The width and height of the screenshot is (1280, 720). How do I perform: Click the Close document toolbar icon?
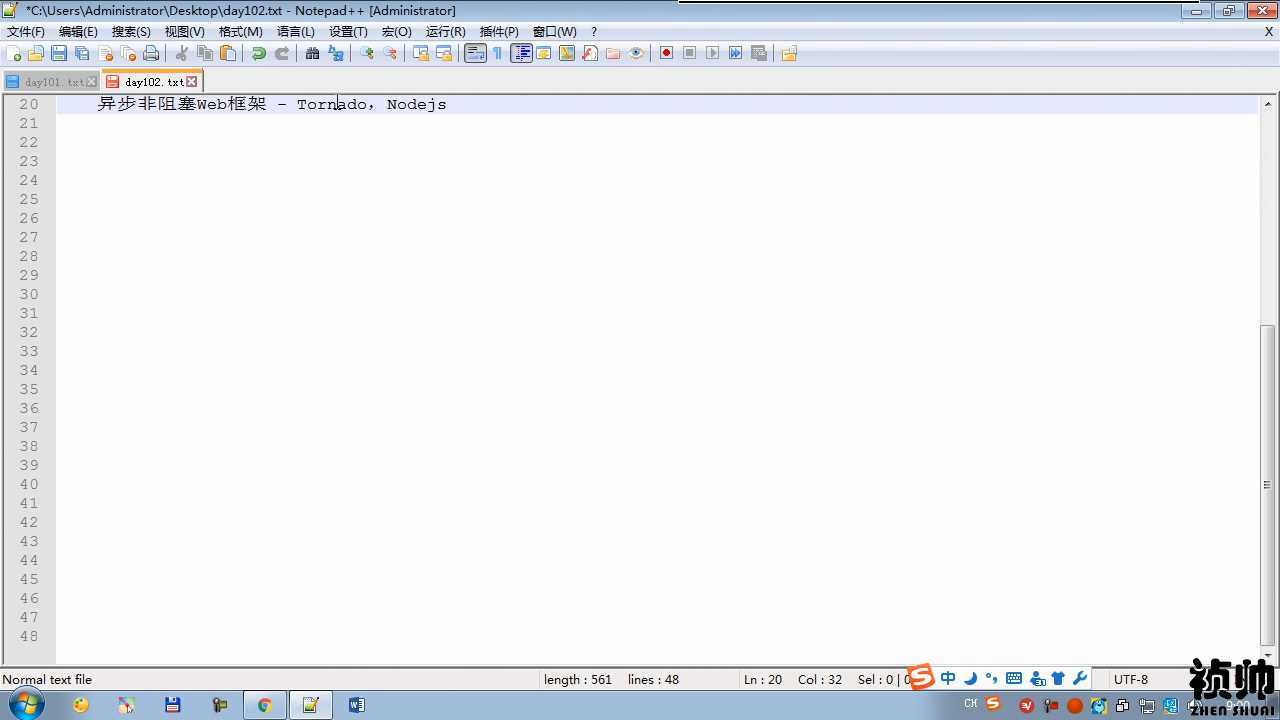pyautogui.click(x=105, y=53)
